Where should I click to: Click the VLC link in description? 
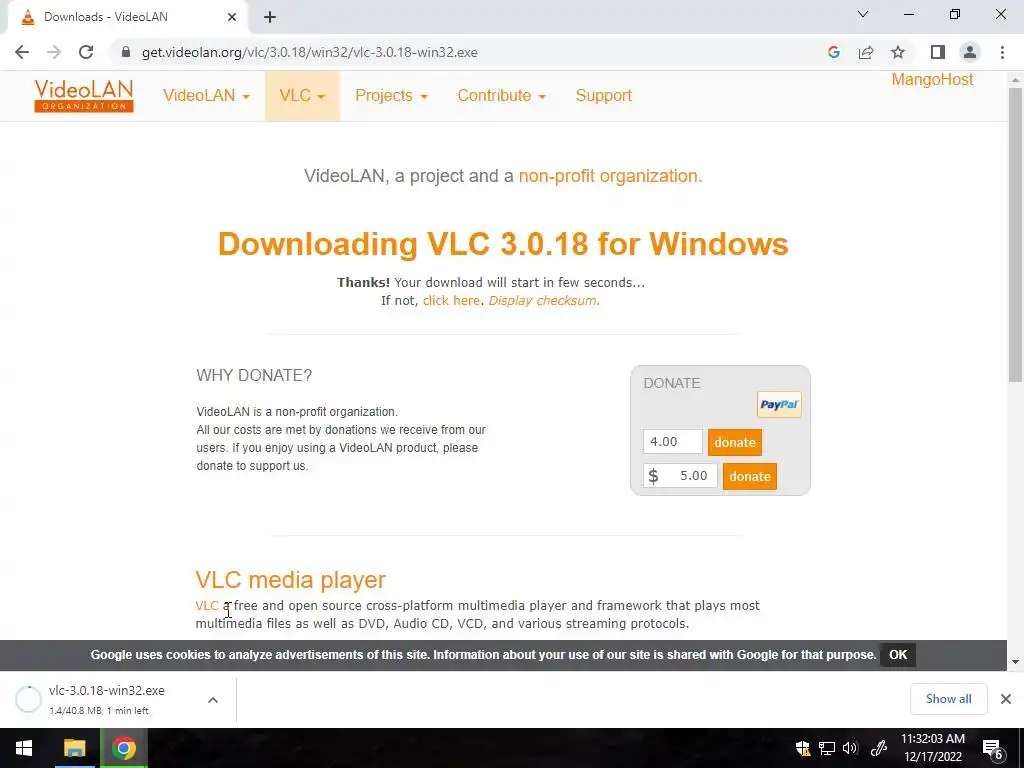[x=206, y=605]
